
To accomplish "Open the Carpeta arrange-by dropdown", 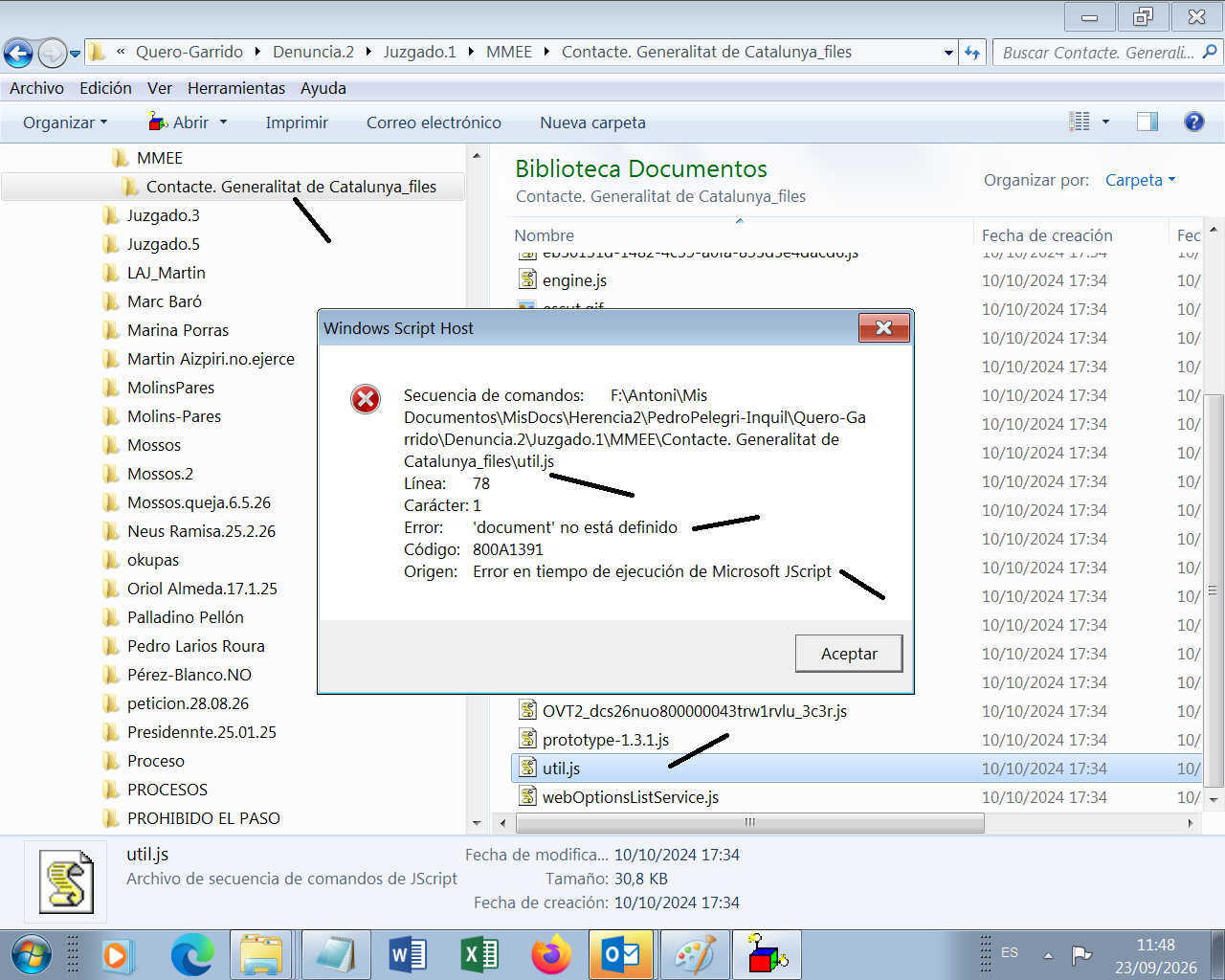I will (x=1140, y=180).
